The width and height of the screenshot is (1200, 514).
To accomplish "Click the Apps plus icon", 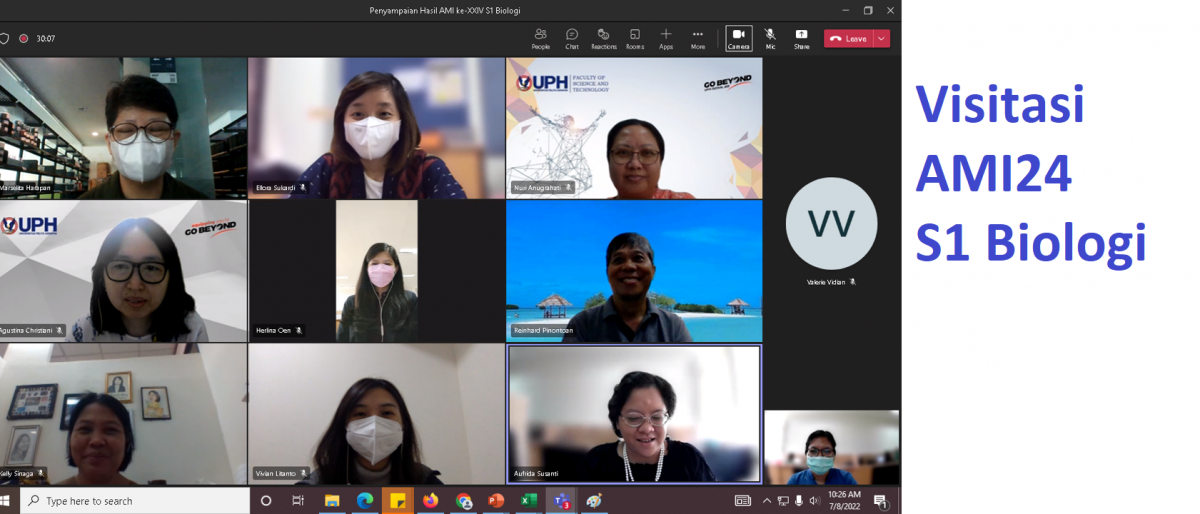I will coord(666,38).
